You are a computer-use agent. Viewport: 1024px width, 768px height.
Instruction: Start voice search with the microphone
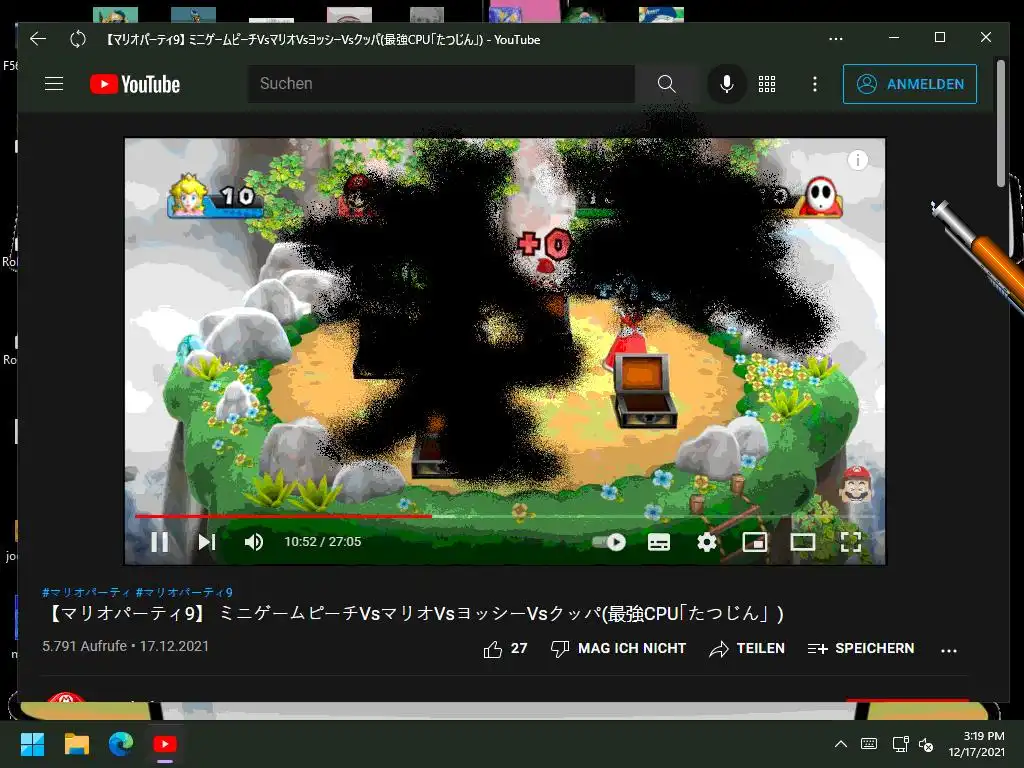coord(726,84)
